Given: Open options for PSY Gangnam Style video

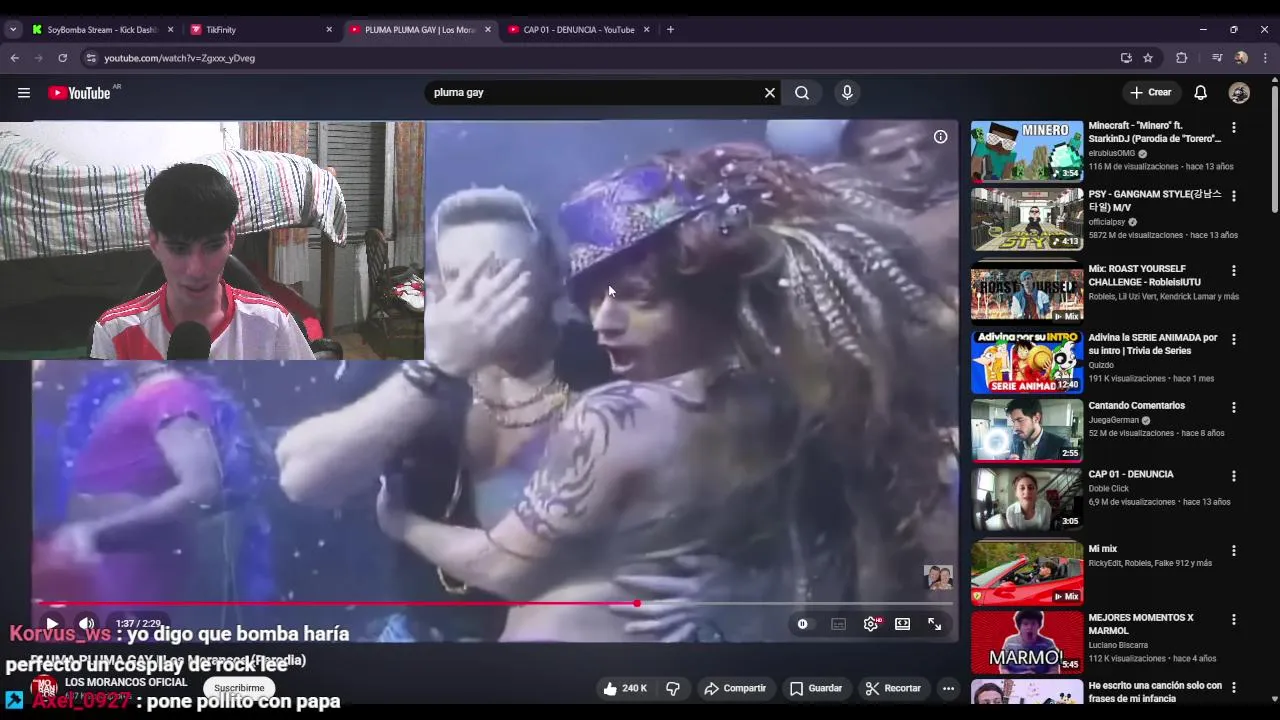Looking at the screenshot, I should pyautogui.click(x=1234, y=196).
